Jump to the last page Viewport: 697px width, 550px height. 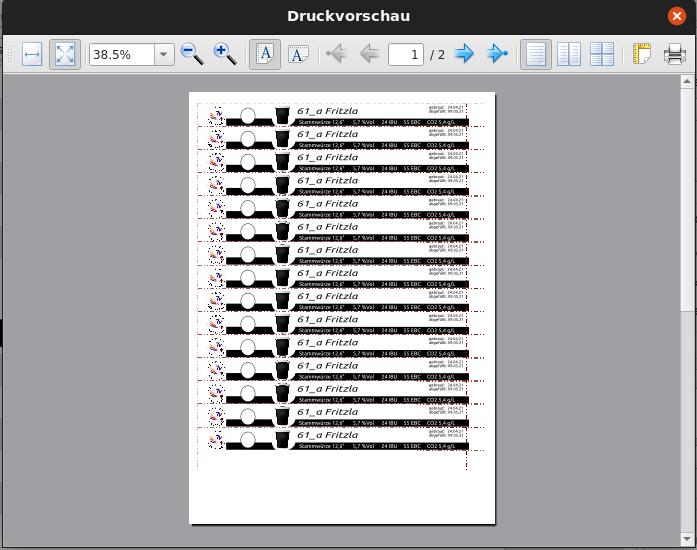pyautogui.click(x=497, y=54)
